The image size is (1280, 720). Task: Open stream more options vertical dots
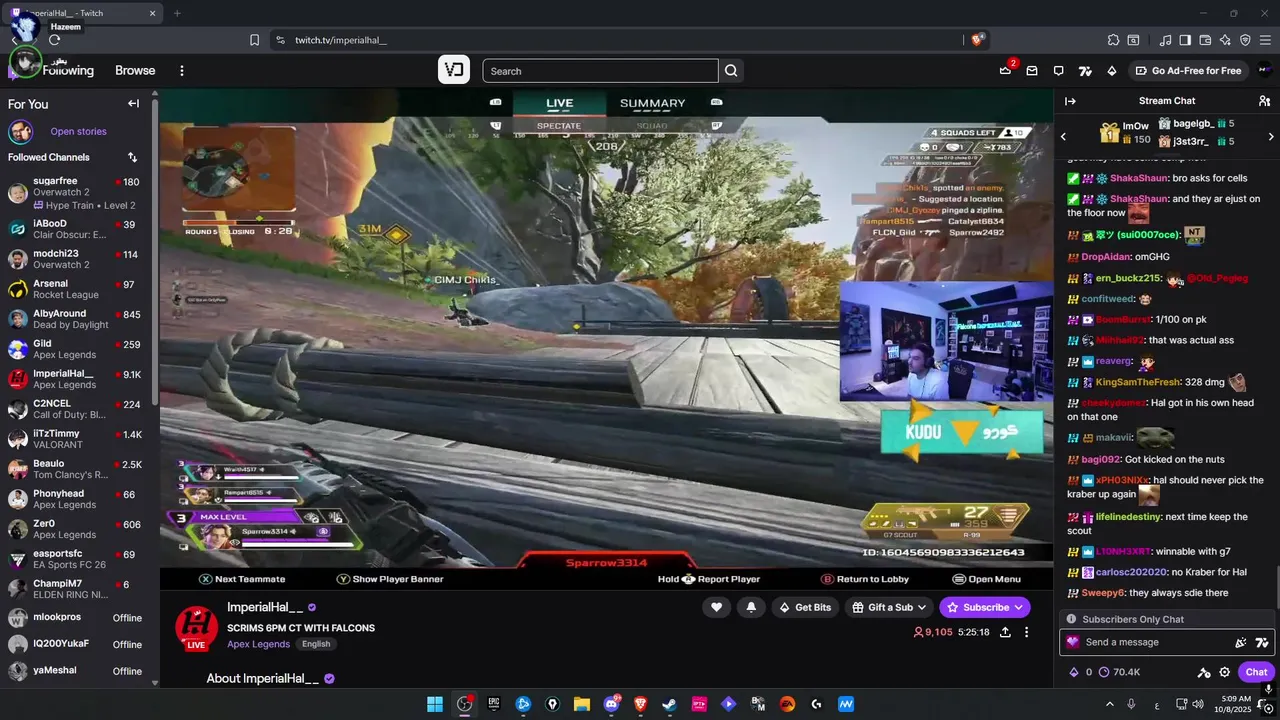point(1026,632)
